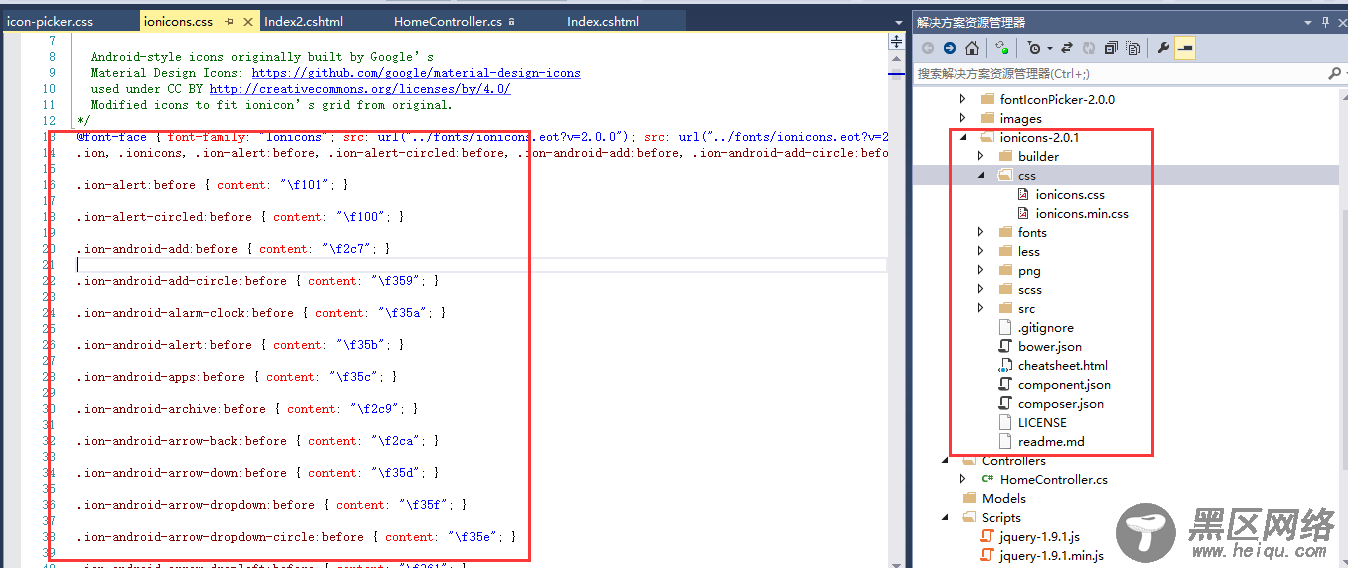This screenshot has height=568, width=1348.
Task: Expand the fonts folder
Action: [981, 232]
